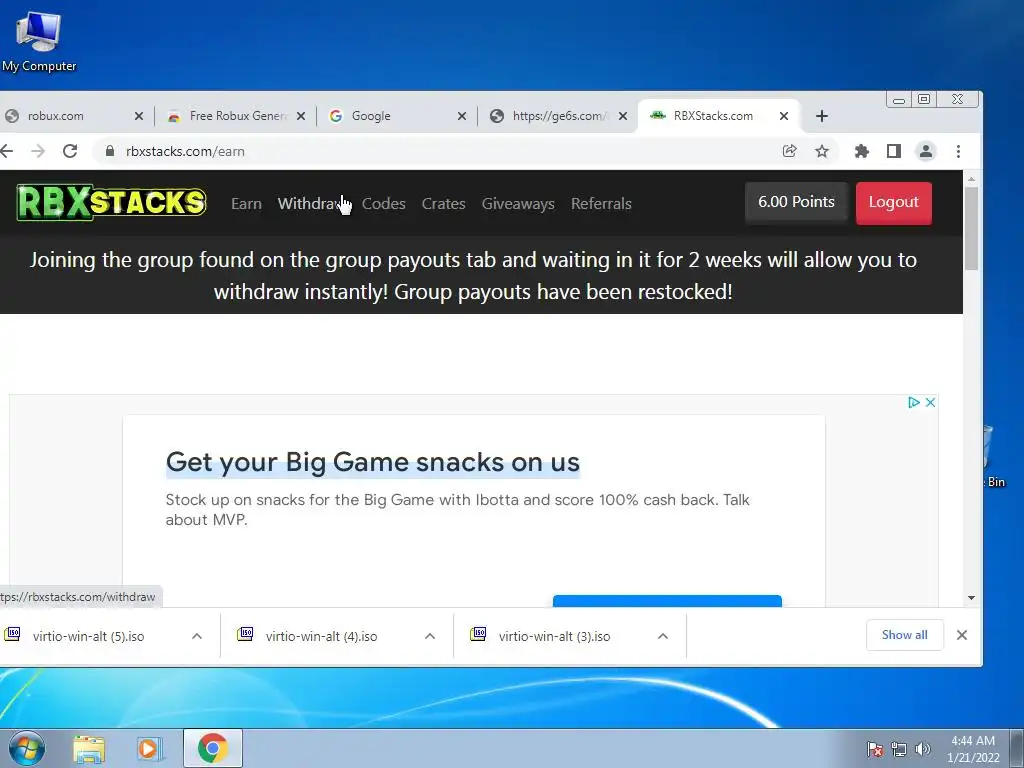Close the ge6s.com tab

coord(623,116)
